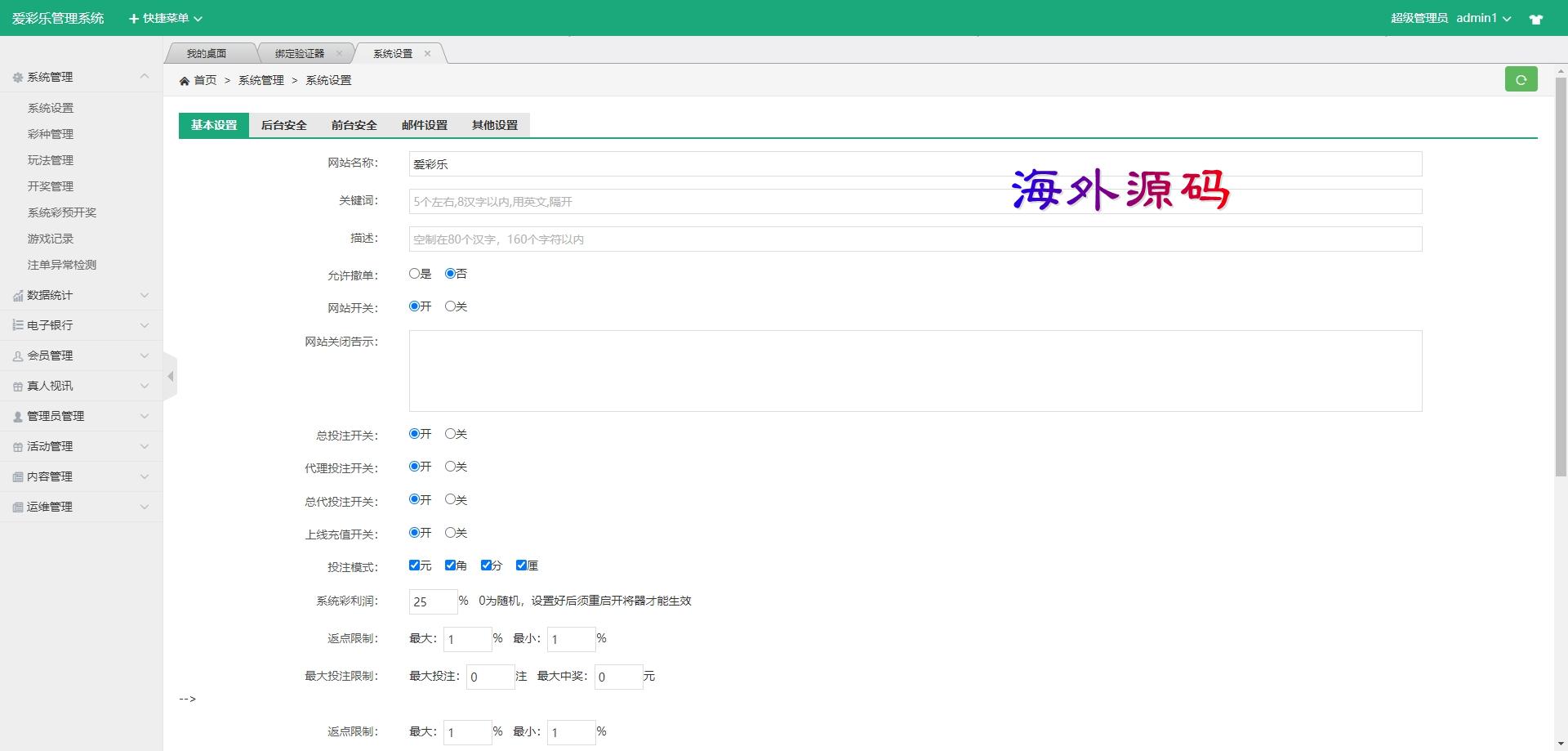Uncheck the 角 betting mode checkbox
Screen dimensions: 1568x751
pos(450,565)
